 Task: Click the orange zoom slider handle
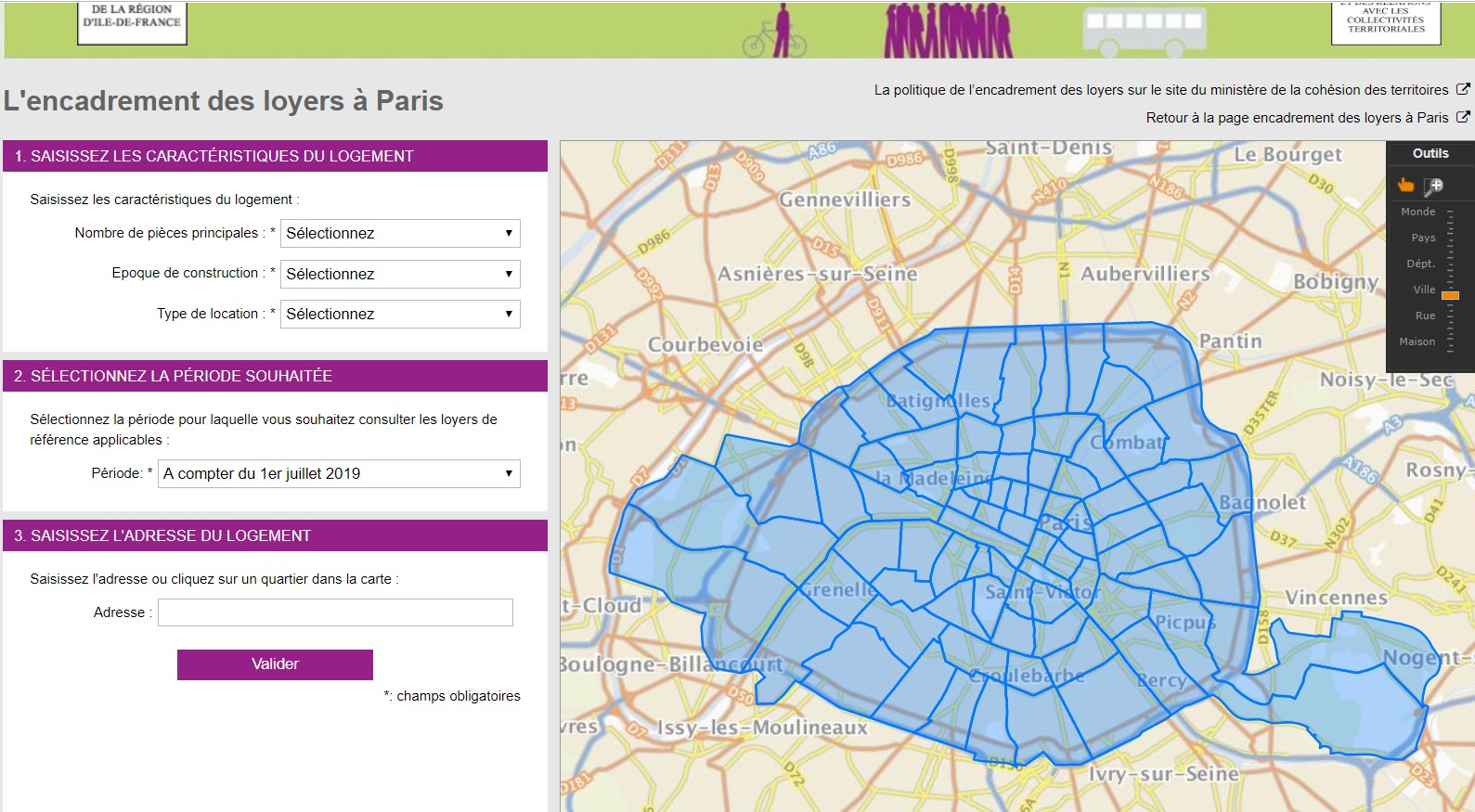tap(1450, 295)
